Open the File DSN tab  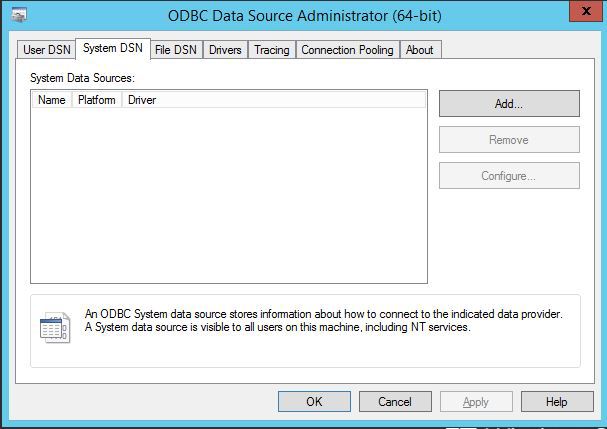coord(176,50)
